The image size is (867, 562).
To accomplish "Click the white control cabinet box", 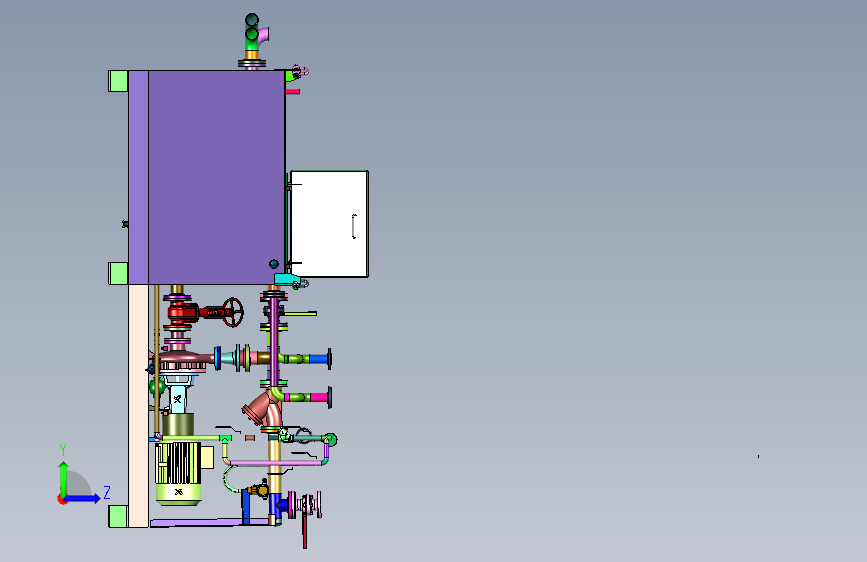I will pyautogui.click(x=329, y=224).
